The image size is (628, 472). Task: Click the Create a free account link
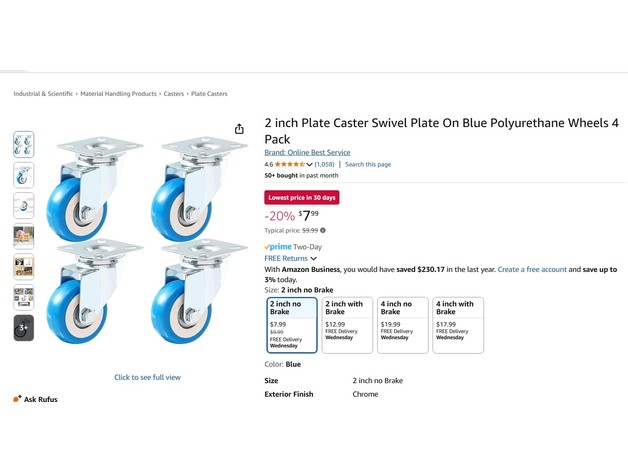pos(532,269)
